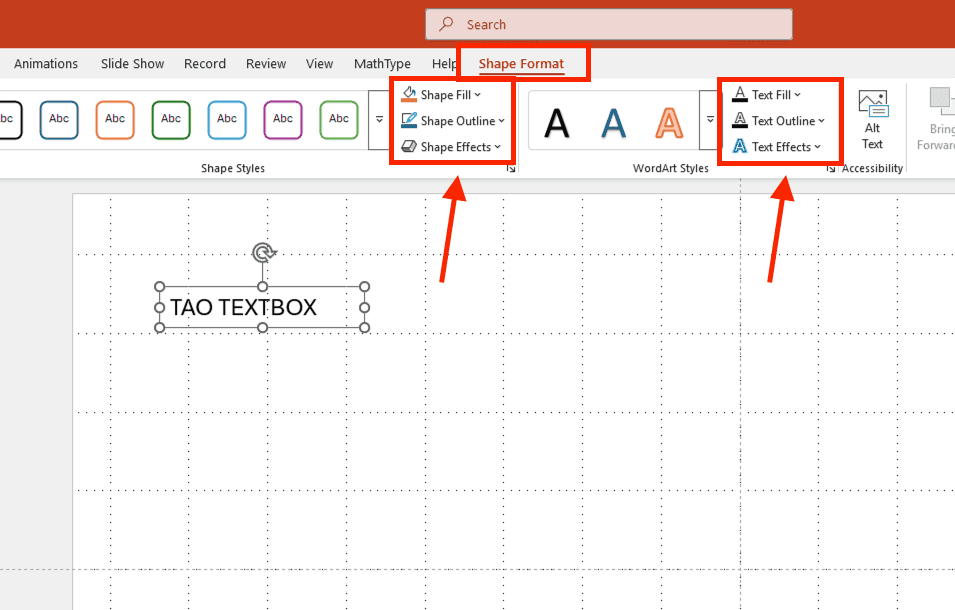955x610 pixels.
Task: Apply the blue gradient WordArt style
Action: pos(613,122)
